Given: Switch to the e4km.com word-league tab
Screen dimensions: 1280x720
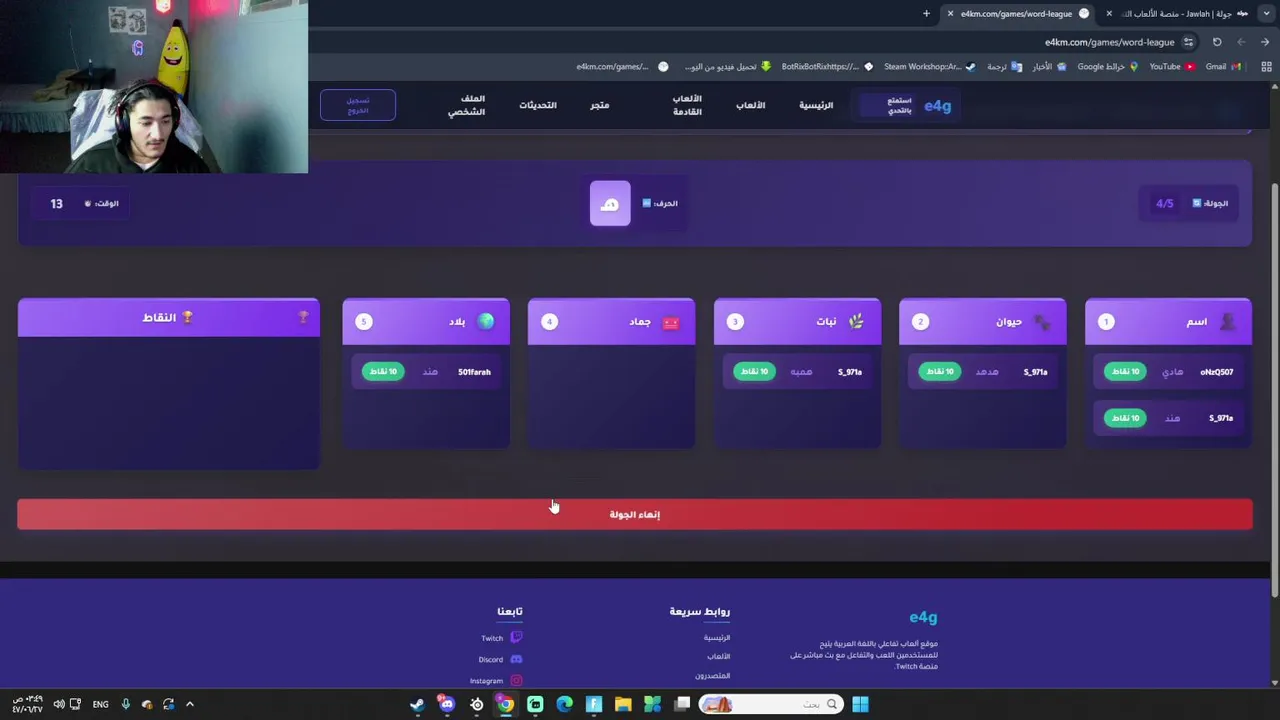Looking at the screenshot, I should point(1017,14).
